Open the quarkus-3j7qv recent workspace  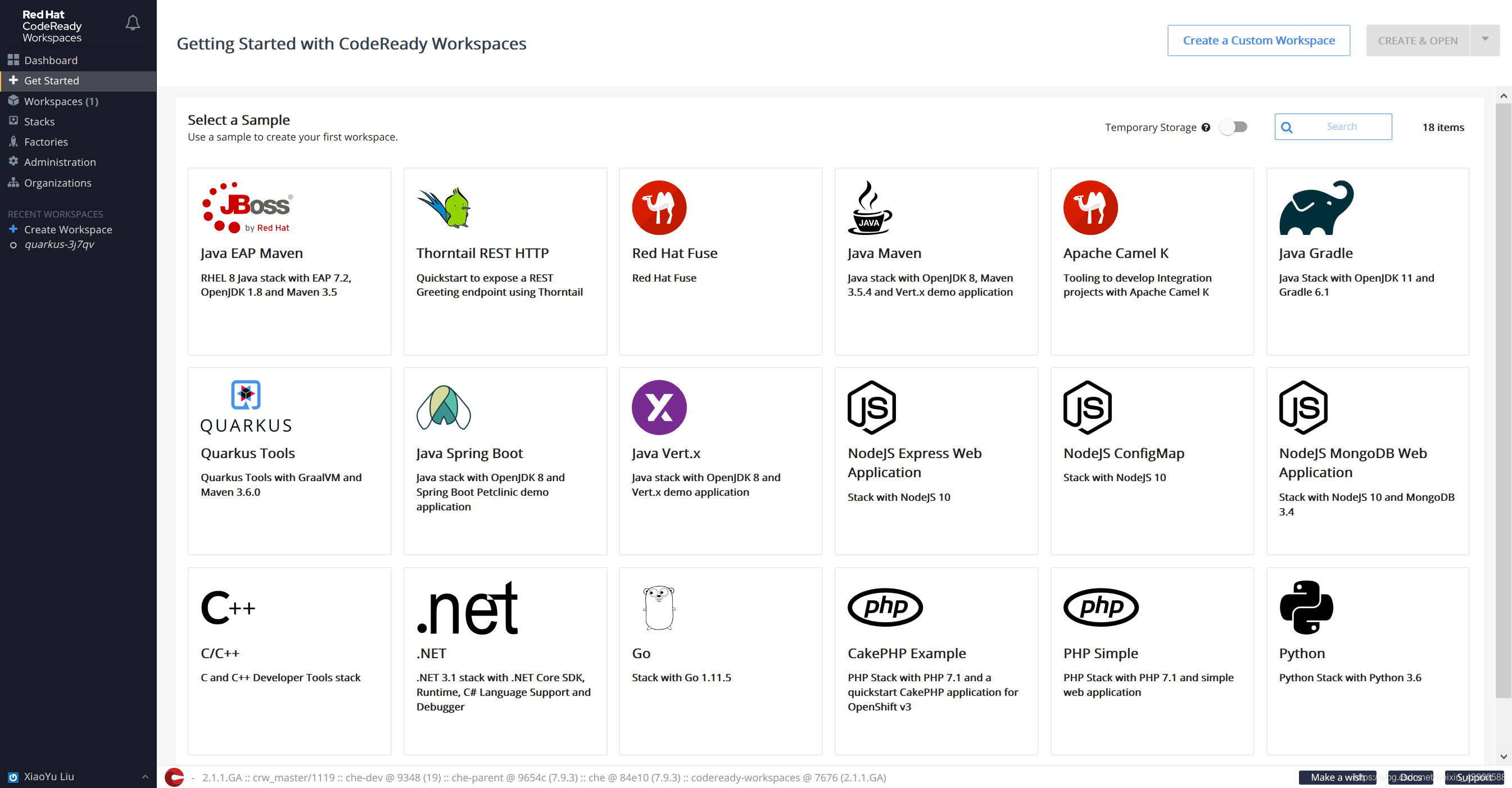pos(59,244)
